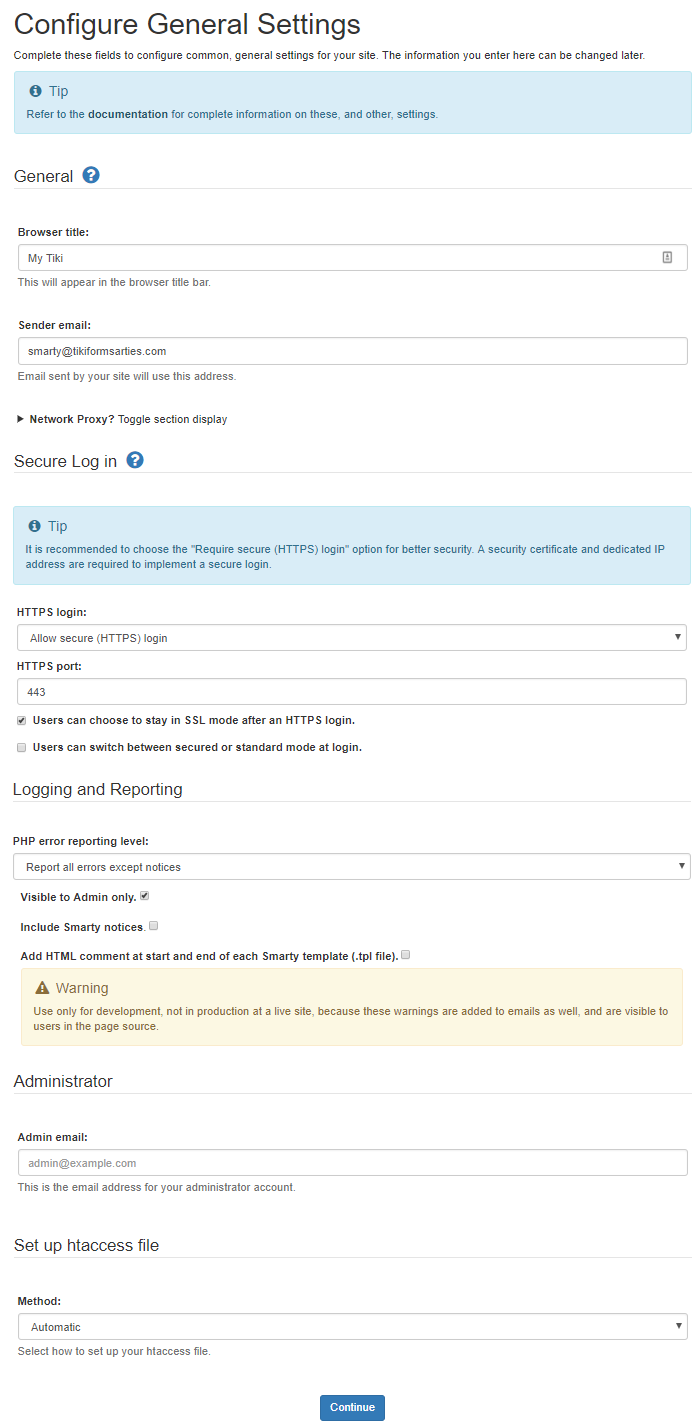Click into the Sender email field
Image resolution: width=700 pixels, height=1426 pixels.
click(352, 351)
